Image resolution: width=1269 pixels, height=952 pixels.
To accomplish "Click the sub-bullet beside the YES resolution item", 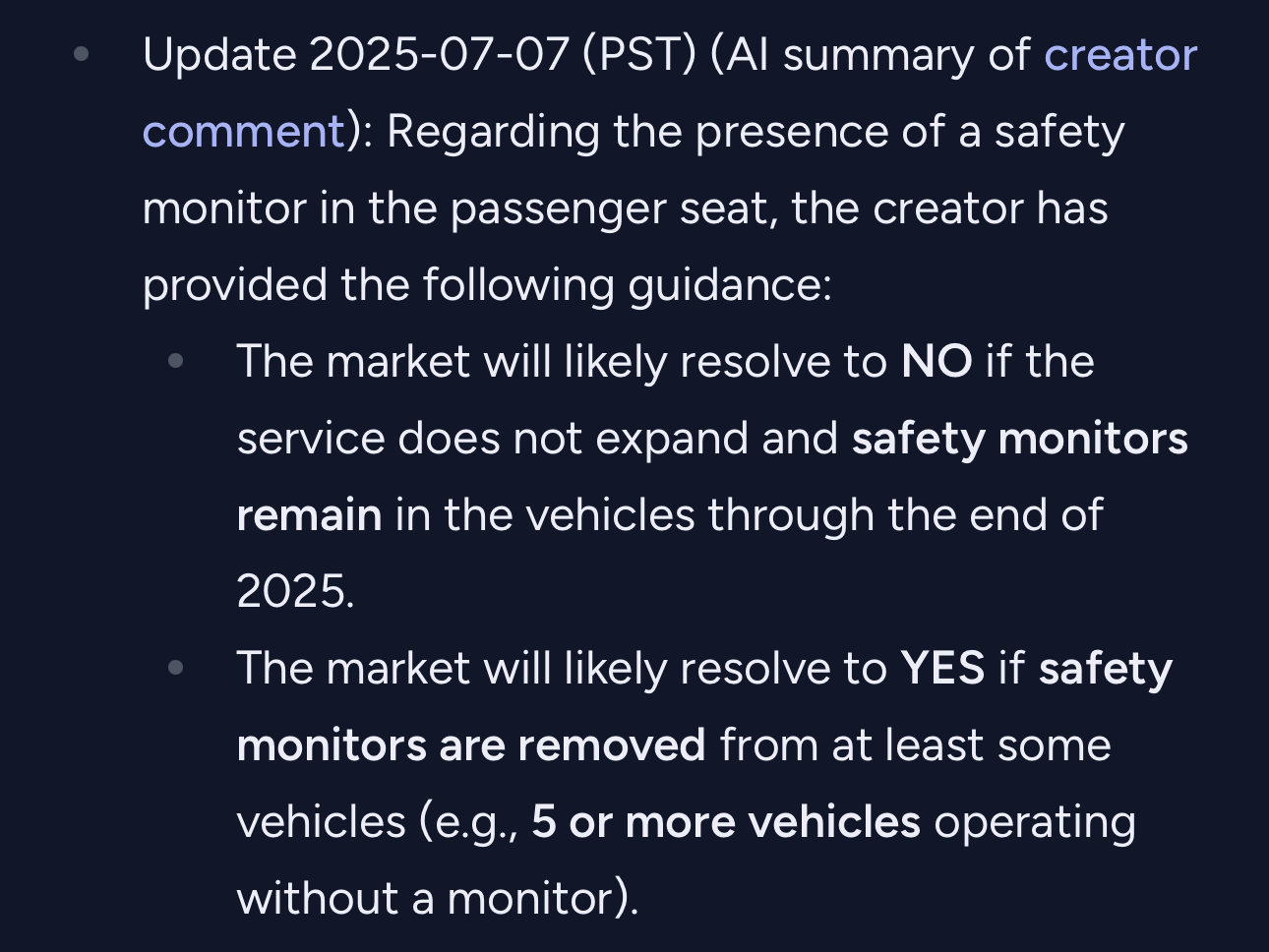I will (176, 668).
